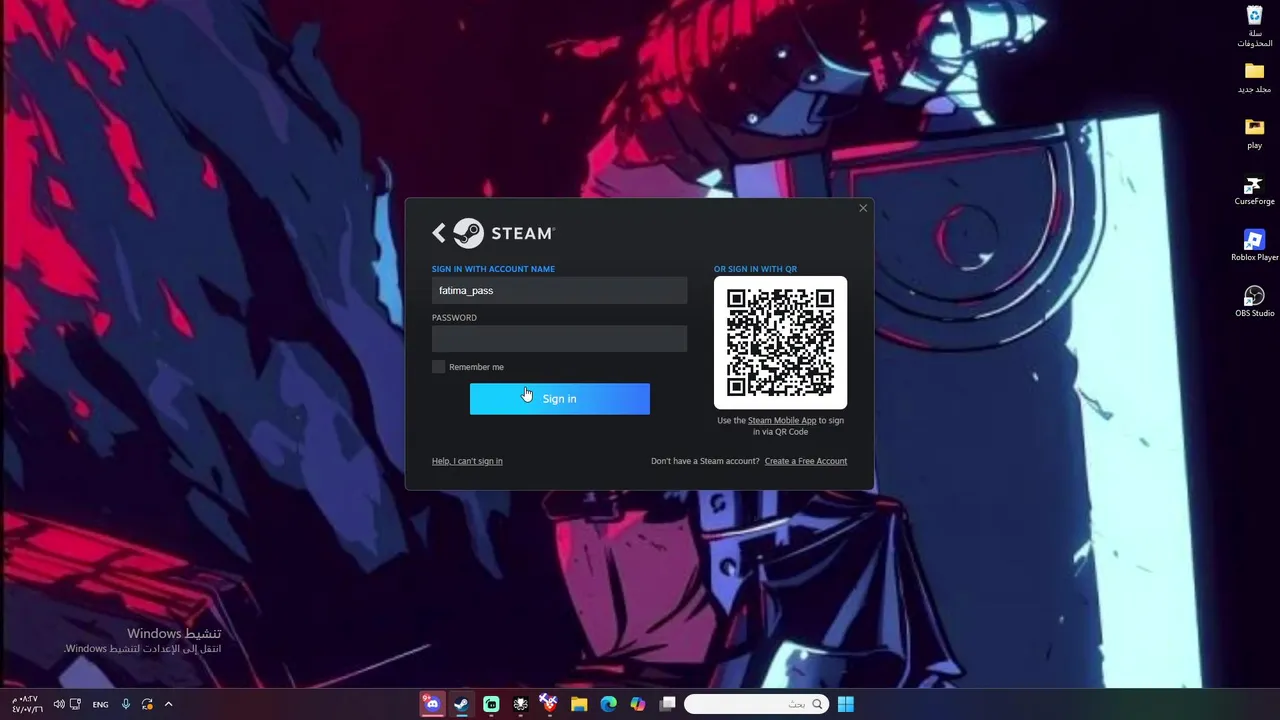Open Discord from the taskbar
The height and width of the screenshot is (720, 1280).
(432, 704)
